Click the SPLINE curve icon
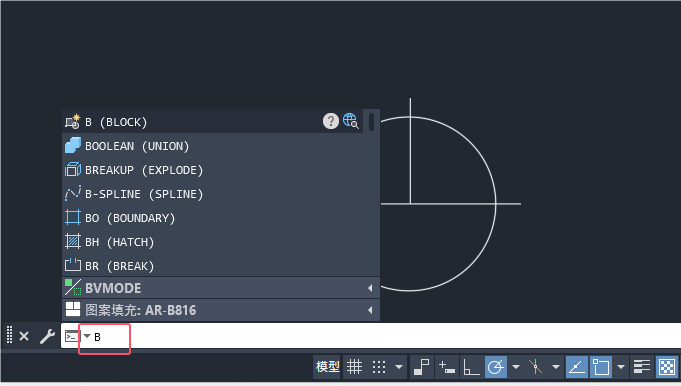Viewport: 681px width, 386px height. tap(73, 193)
